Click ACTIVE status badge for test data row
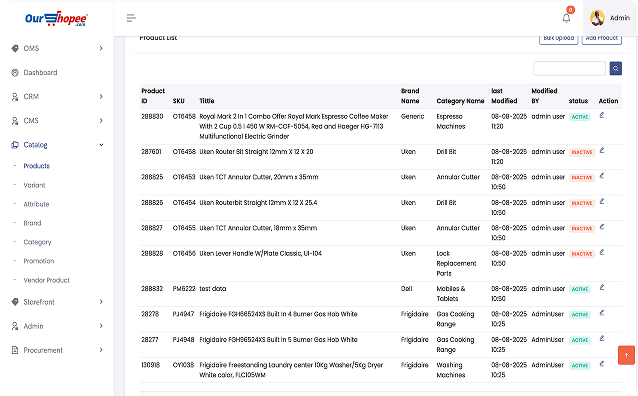The image size is (638, 396). (579, 289)
